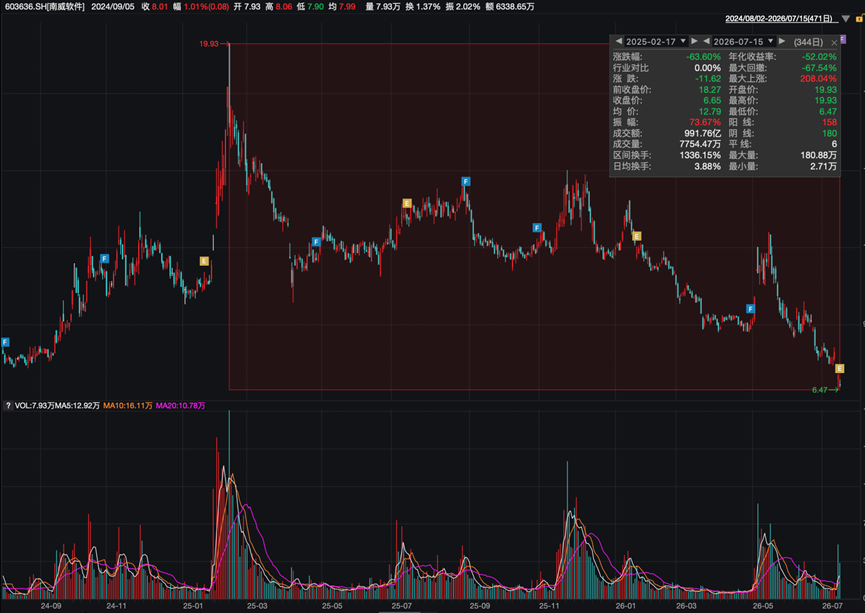Click the 603636.SH[南威软件] stock title

tap(45, 7)
